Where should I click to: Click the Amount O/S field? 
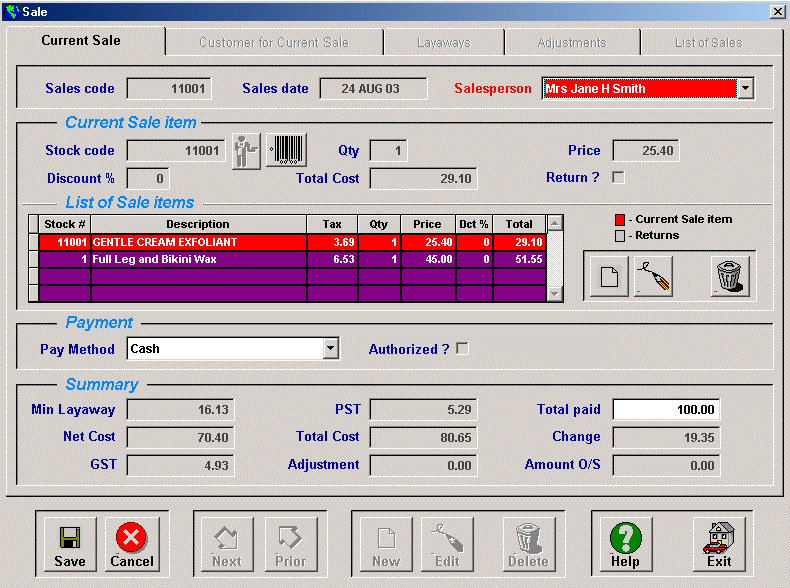(666, 466)
